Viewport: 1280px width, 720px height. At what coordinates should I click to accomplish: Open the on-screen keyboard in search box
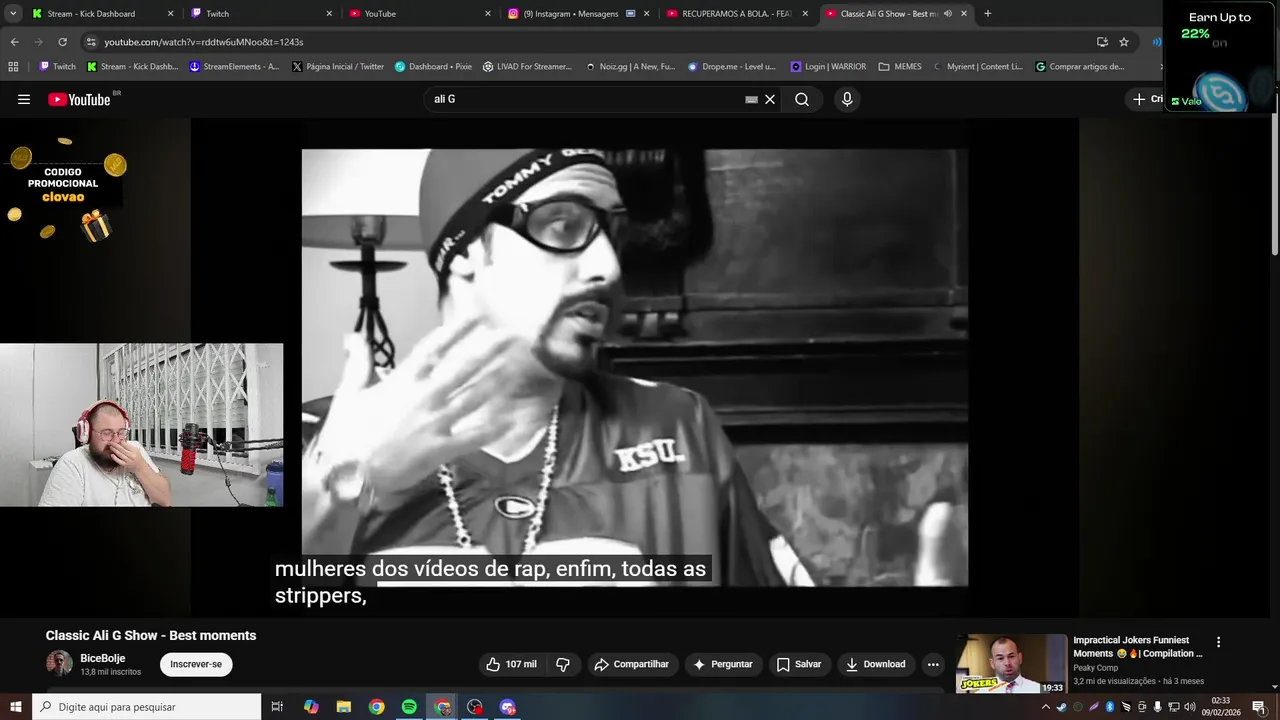[751, 99]
